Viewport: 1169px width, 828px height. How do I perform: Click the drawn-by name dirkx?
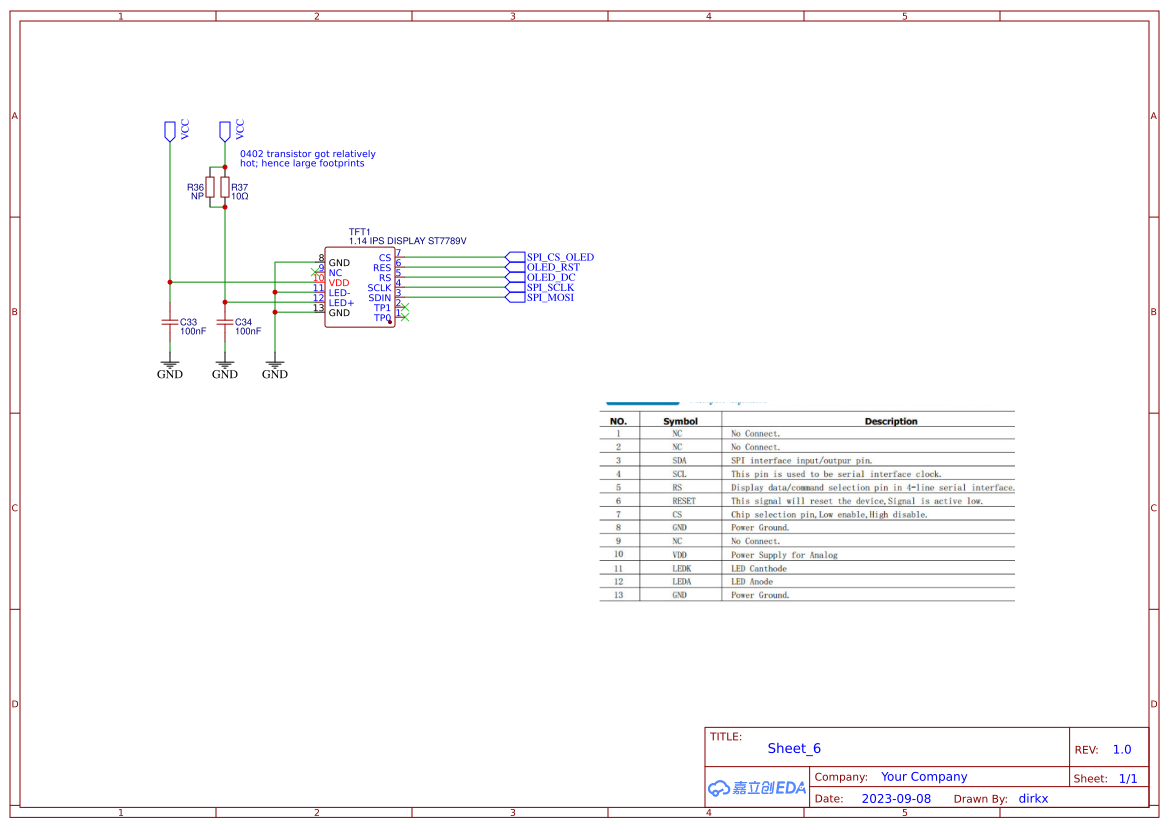pos(1032,798)
